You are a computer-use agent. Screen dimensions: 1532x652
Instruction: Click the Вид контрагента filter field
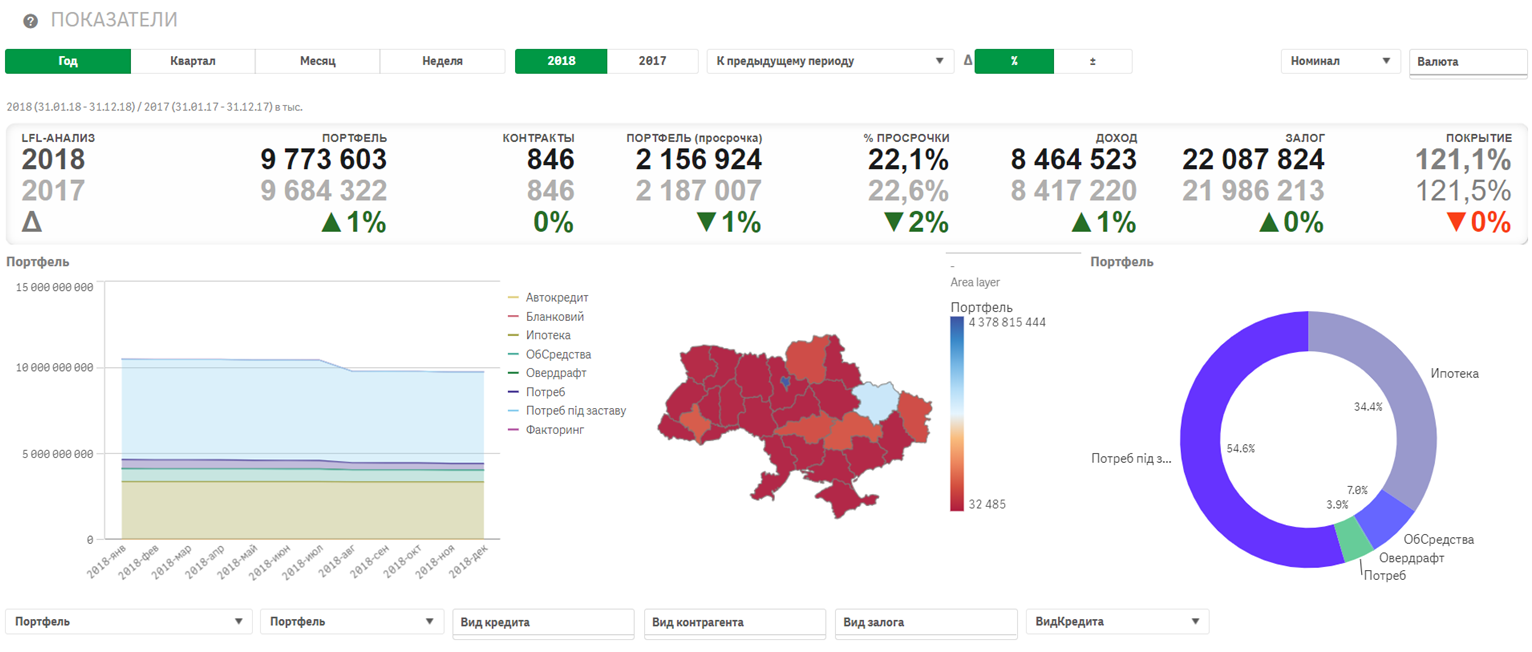(x=735, y=622)
